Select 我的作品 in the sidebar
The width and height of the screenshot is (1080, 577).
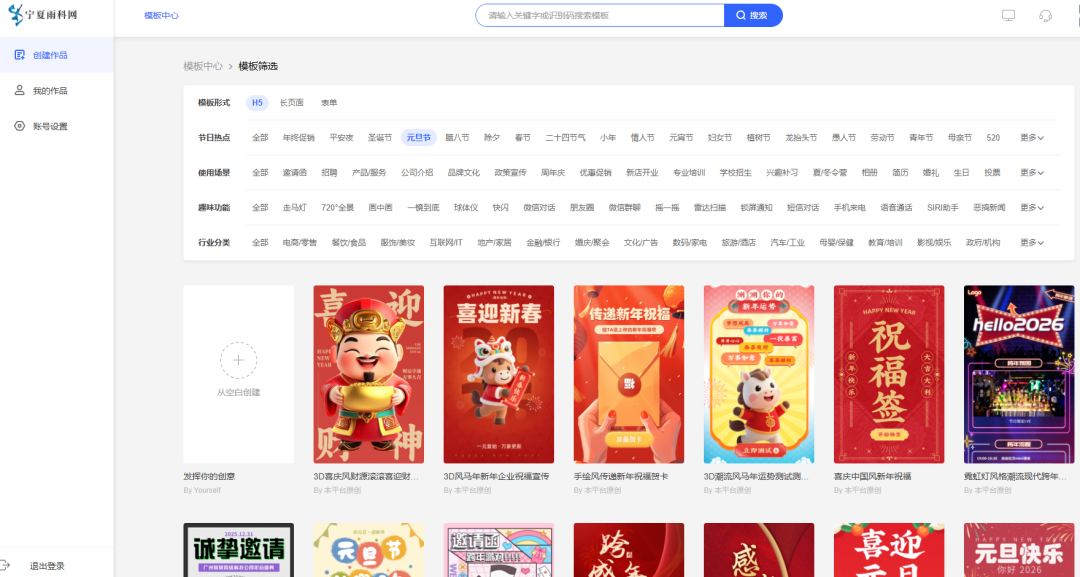(57, 89)
